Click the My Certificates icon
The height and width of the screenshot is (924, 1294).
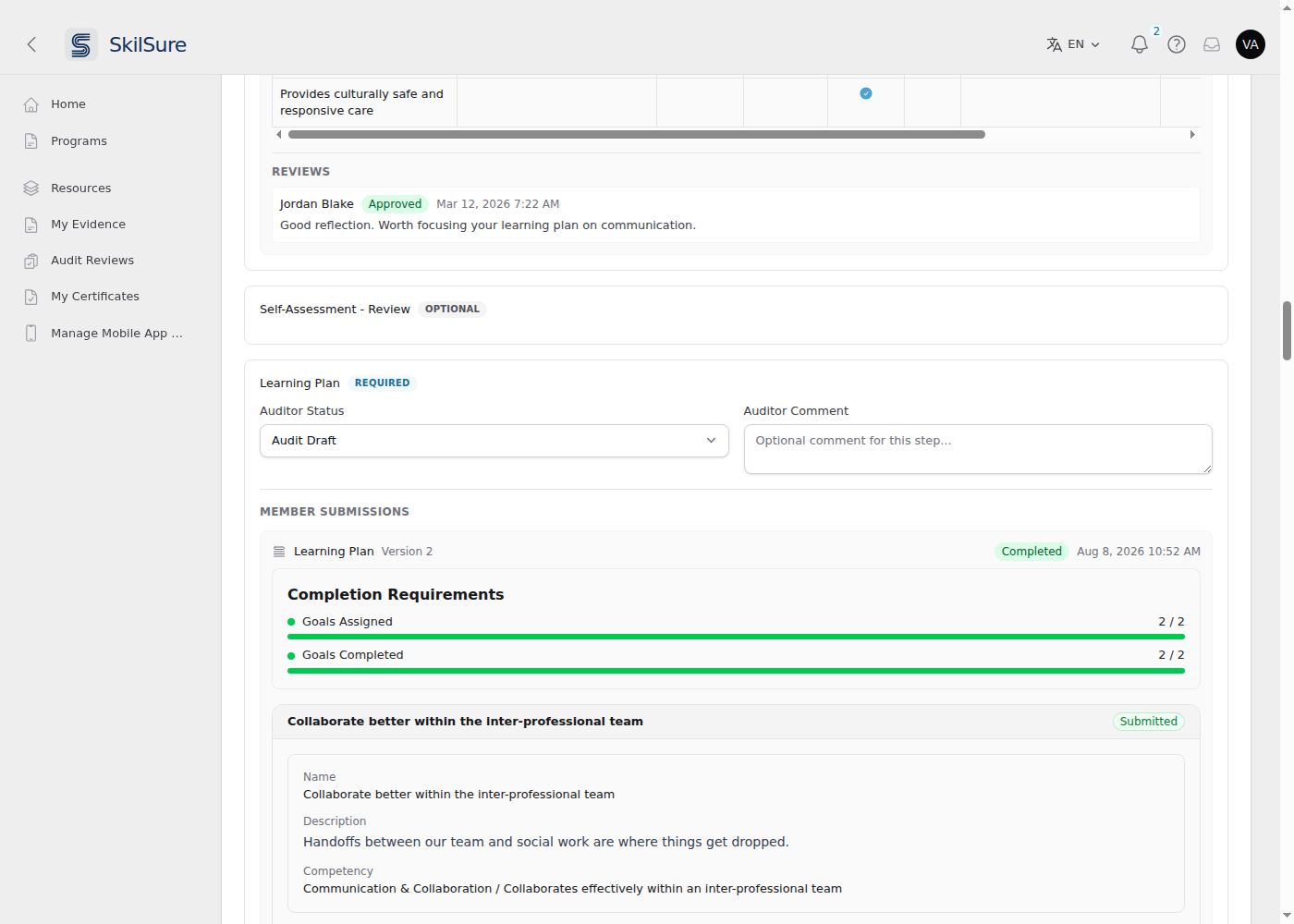pyautogui.click(x=31, y=297)
